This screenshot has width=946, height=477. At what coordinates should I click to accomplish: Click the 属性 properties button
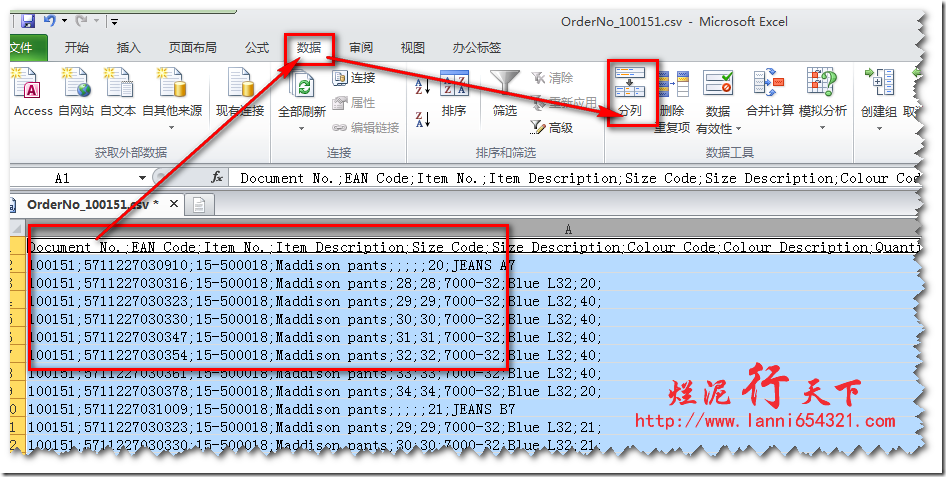click(354, 103)
